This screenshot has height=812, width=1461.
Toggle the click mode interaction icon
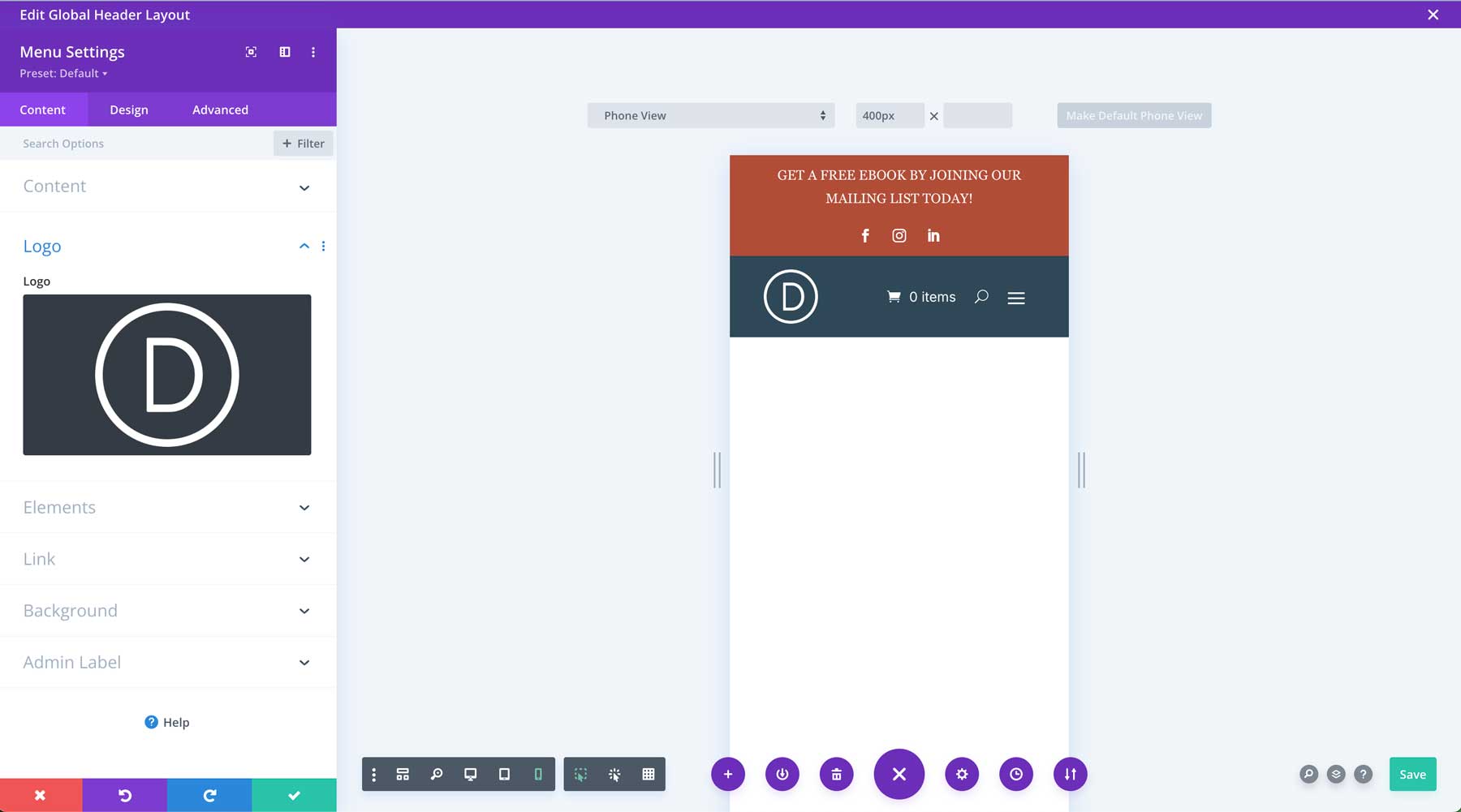(x=615, y=774)
